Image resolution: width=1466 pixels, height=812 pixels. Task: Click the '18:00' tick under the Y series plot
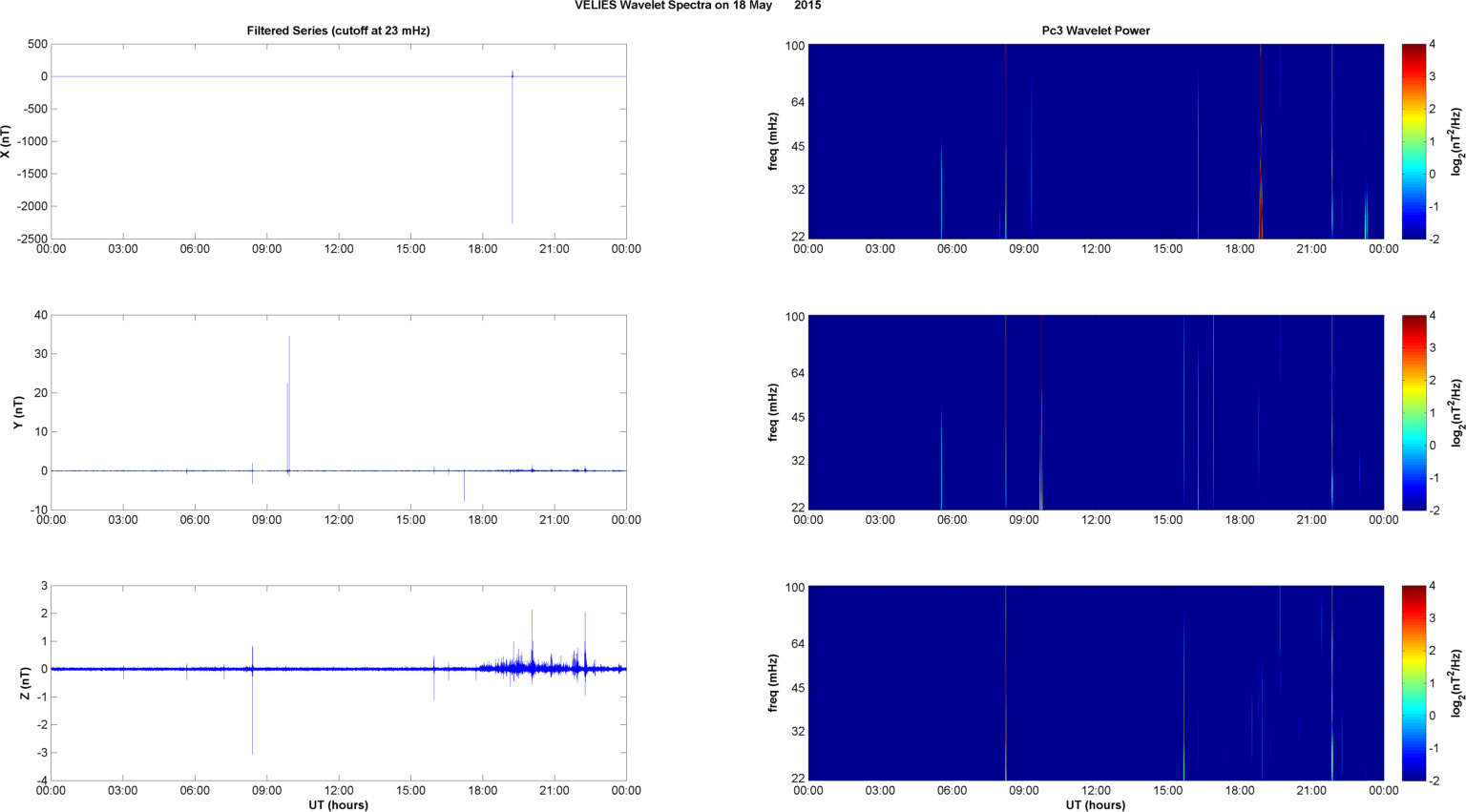(483, 520)
